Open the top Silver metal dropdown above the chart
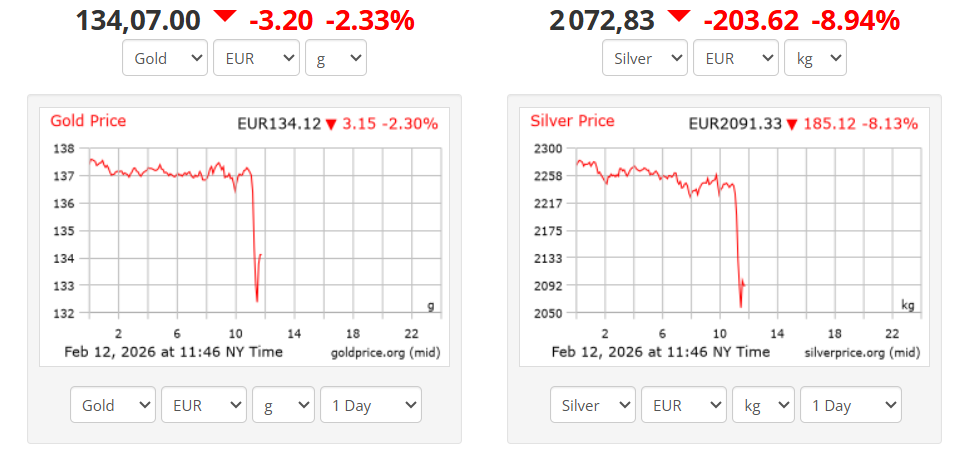 (645, 58)
